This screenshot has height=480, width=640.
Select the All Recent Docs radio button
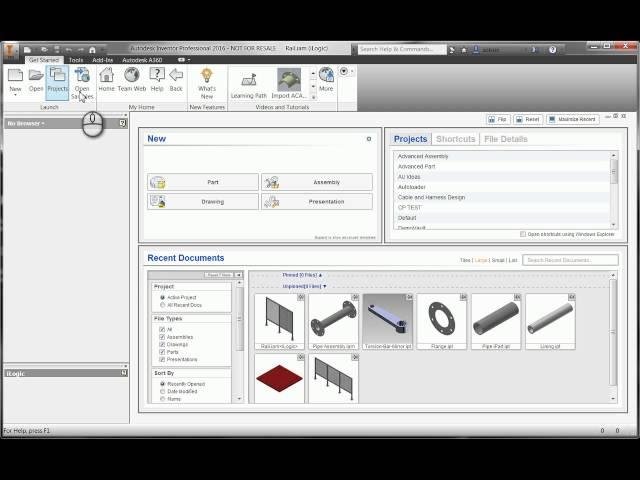click(162, 305)
